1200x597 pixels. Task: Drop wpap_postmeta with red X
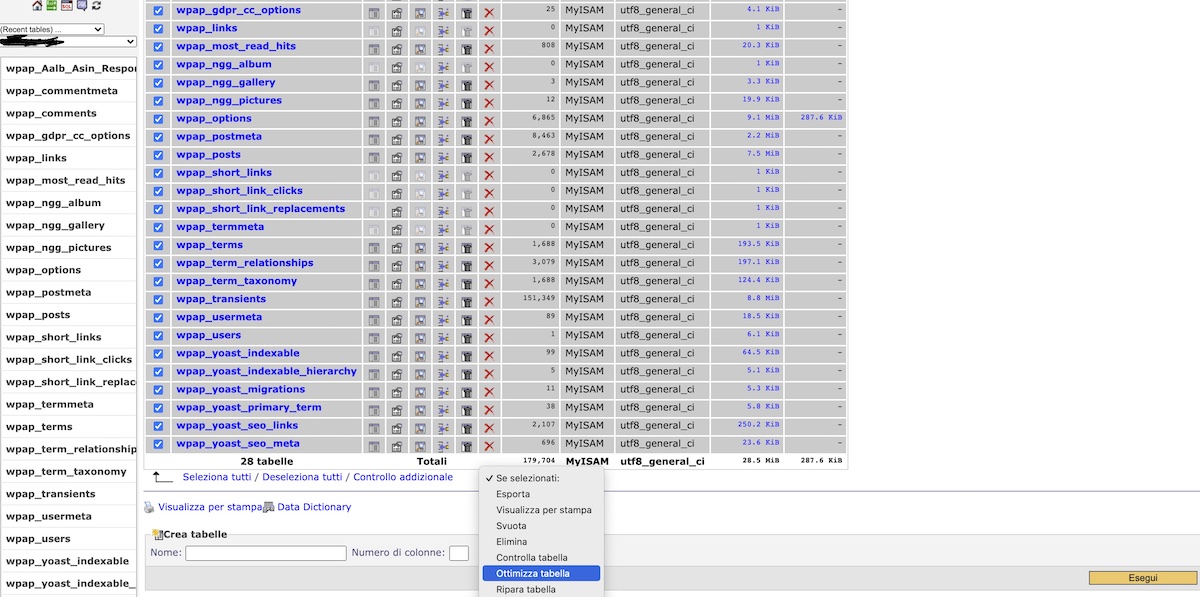tap(489, 138)
